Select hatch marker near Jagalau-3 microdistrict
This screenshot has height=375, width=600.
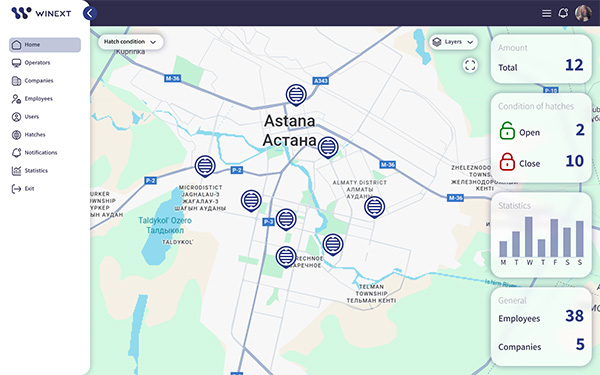point(251,201)
